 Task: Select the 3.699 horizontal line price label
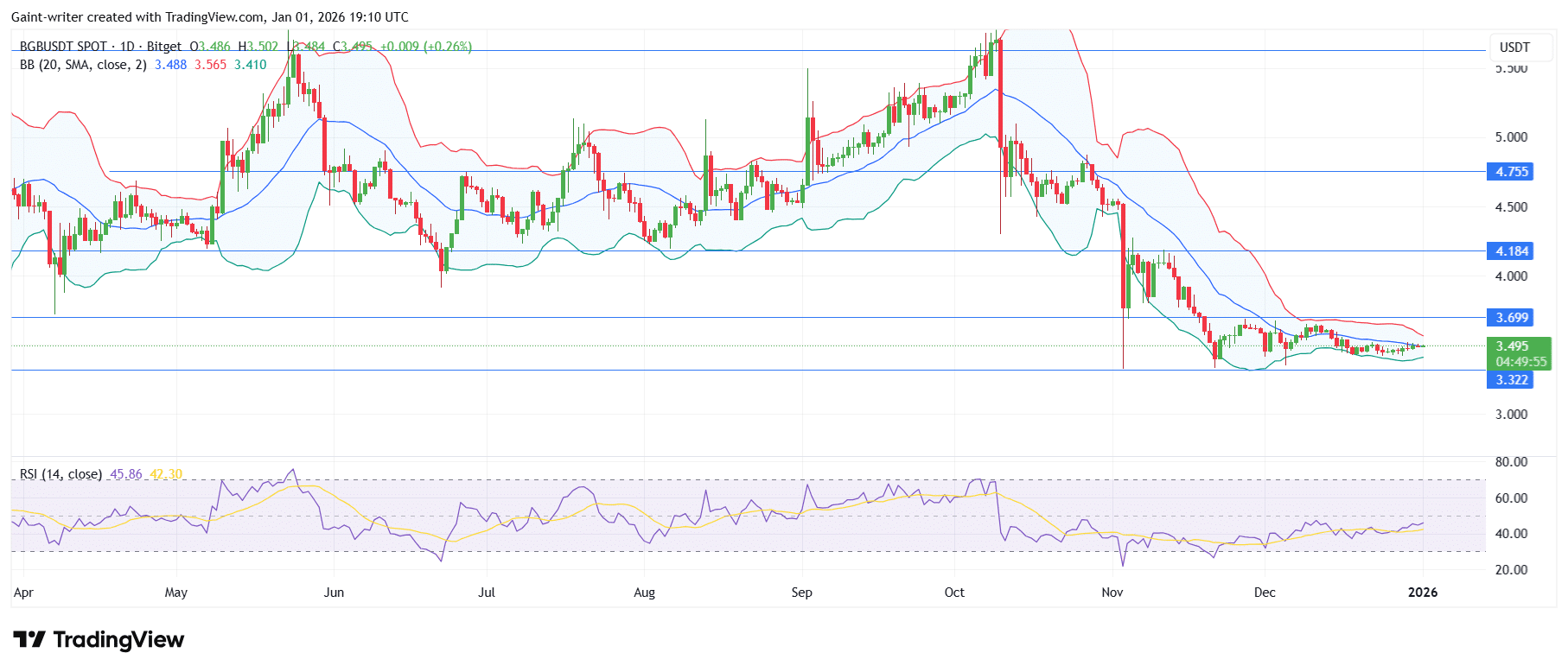coord(1512,318)
